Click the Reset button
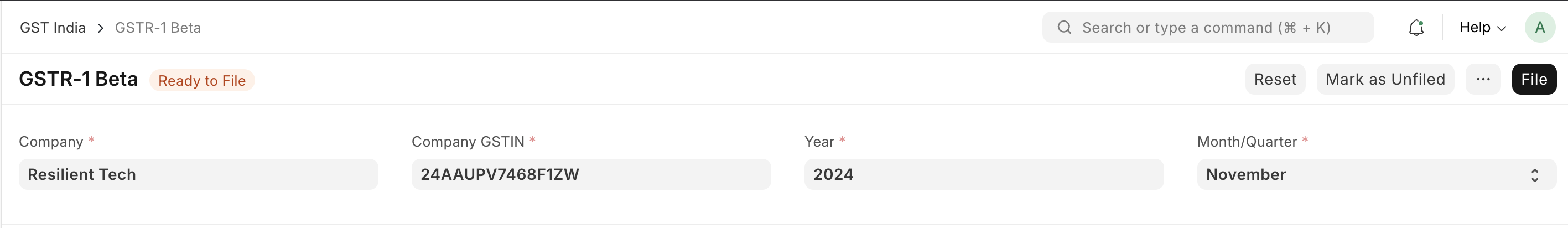 pos(1275,79)
